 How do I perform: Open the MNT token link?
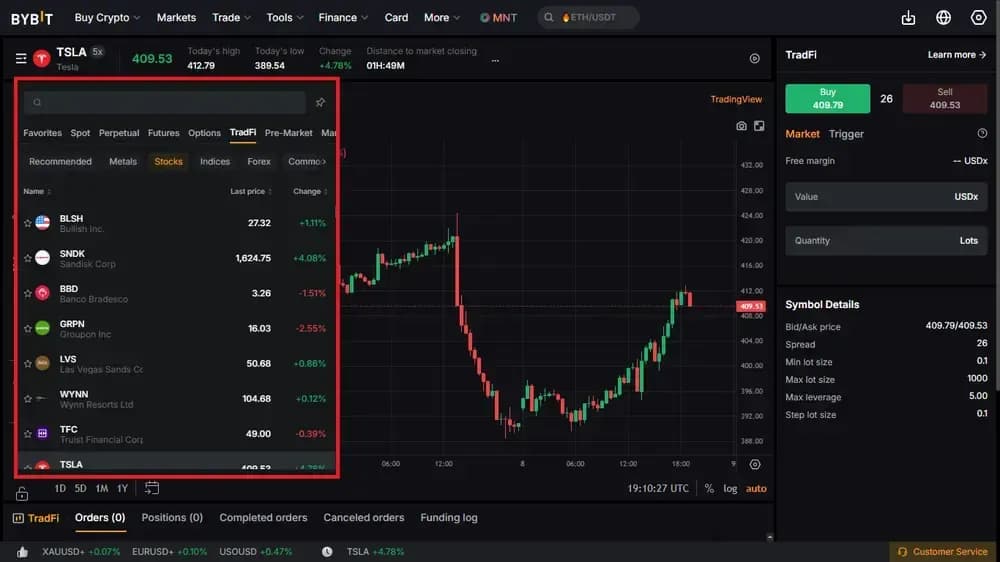pos(498,18)
